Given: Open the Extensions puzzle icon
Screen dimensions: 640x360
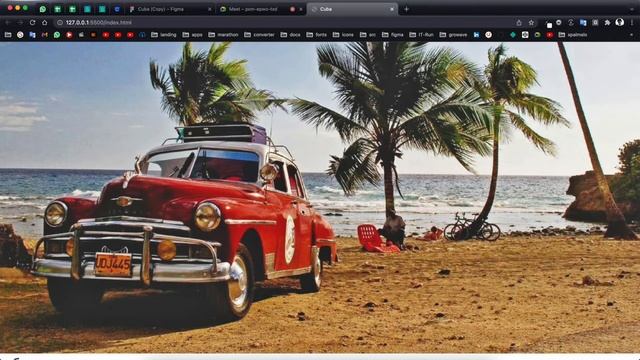Looking at the screenshot, I should [x=607, y=22].
